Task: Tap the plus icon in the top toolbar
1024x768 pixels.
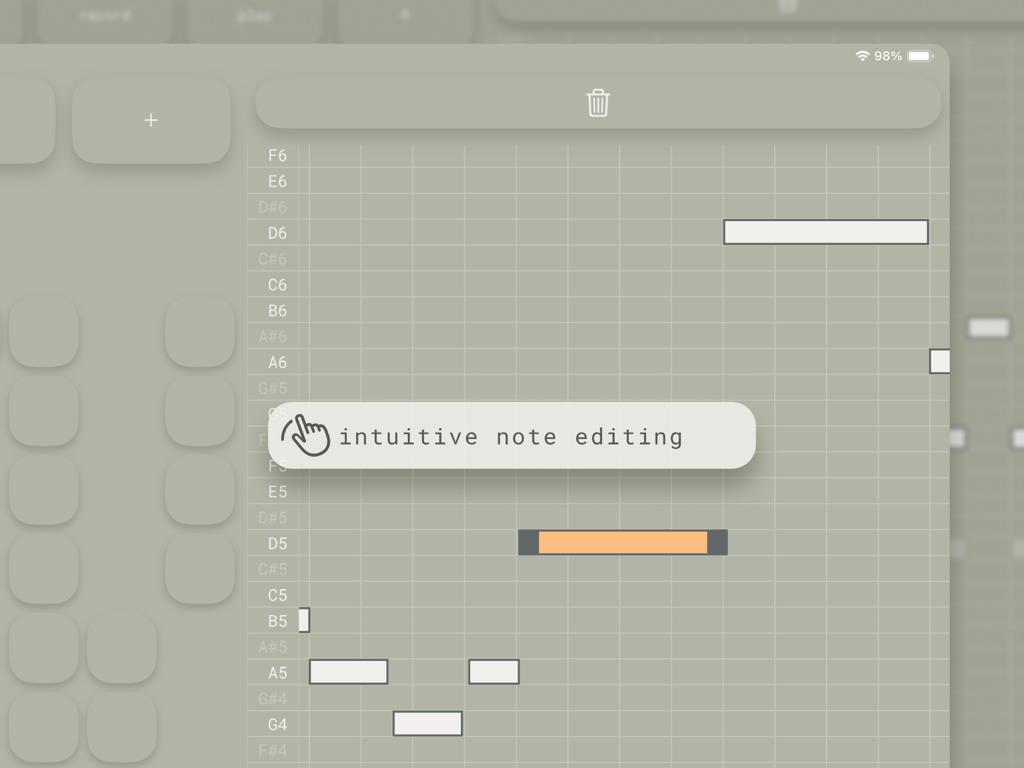Action: 405,12
